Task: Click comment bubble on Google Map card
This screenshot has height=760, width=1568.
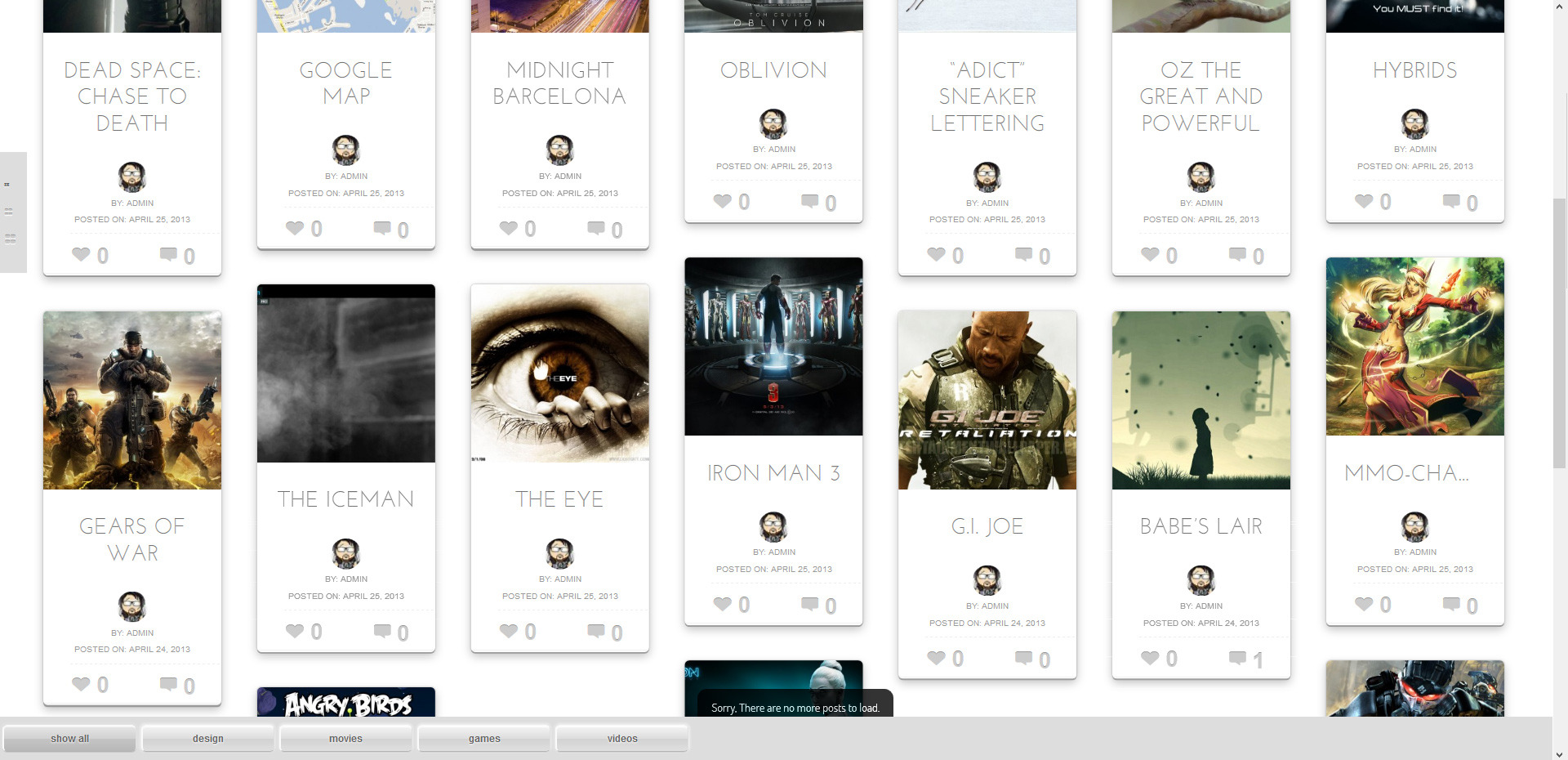Action: tap(382, 228)
